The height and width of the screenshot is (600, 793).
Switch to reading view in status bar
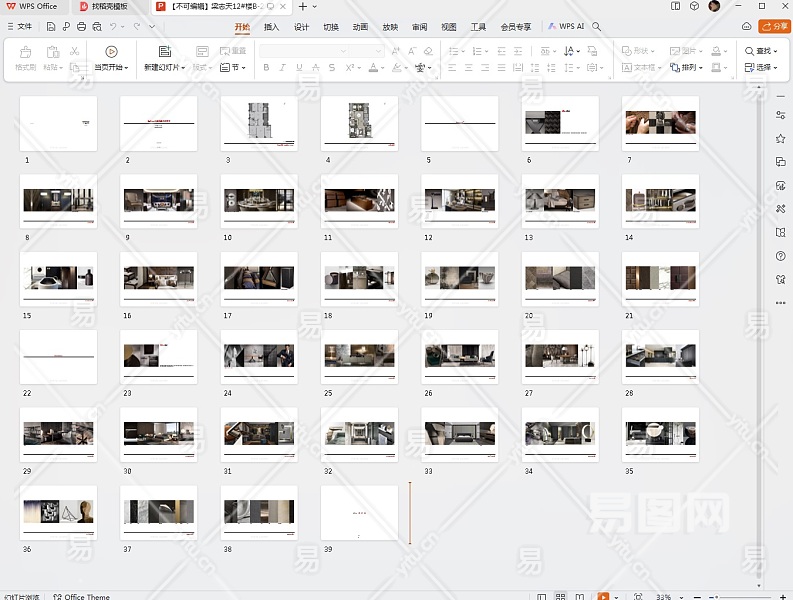581,597
